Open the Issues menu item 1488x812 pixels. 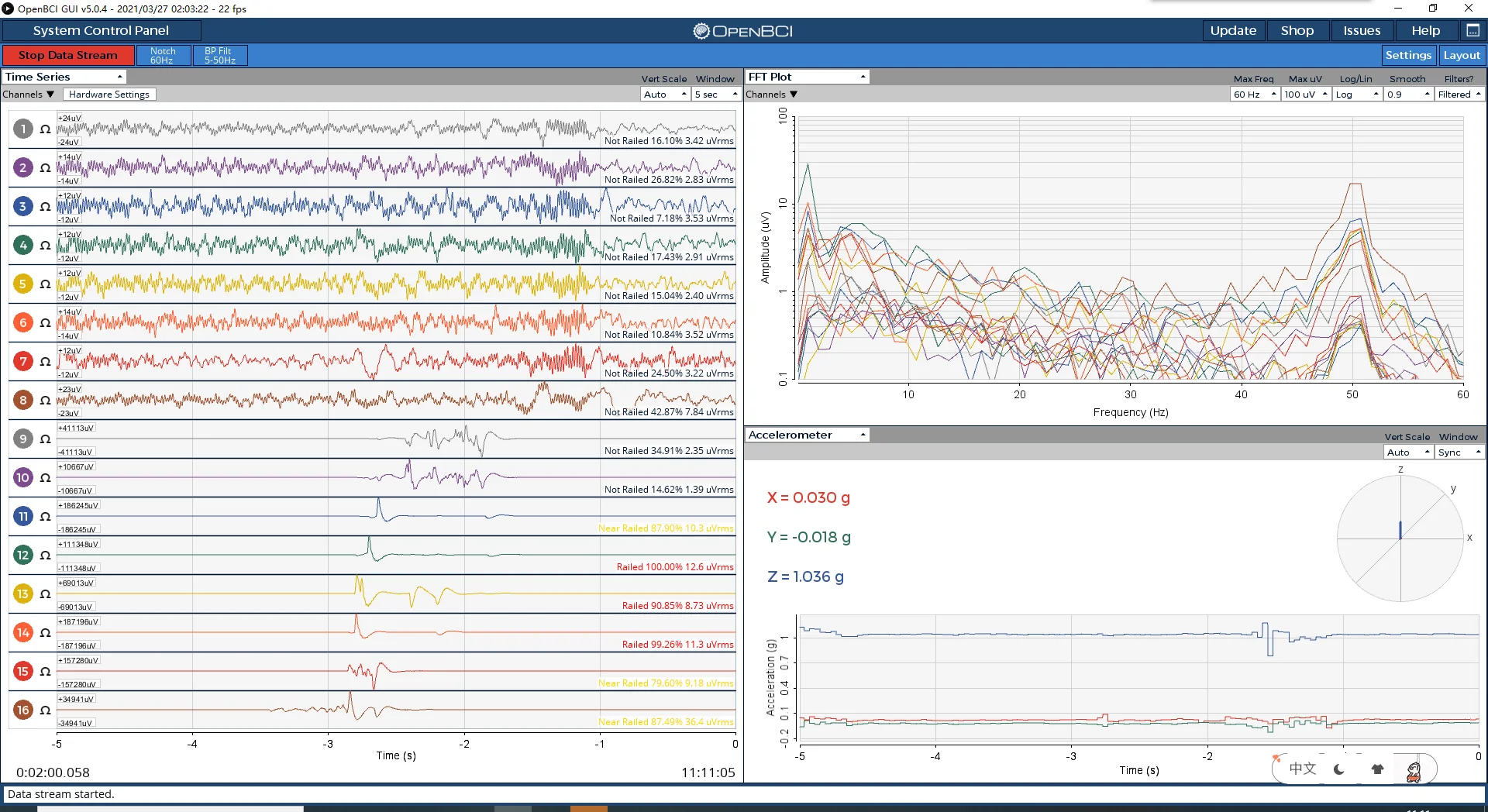1362,30
